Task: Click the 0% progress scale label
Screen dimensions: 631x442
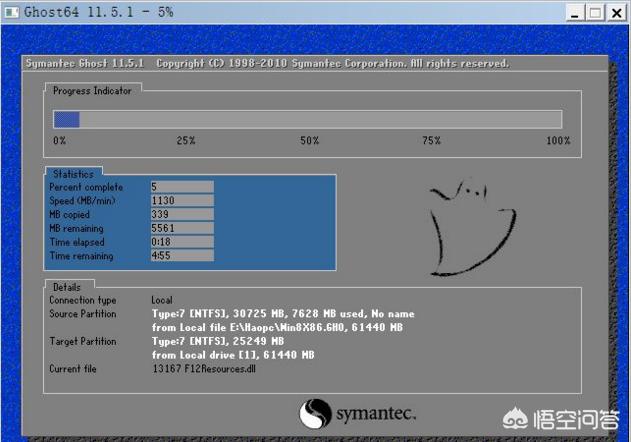Action: tap(60, 140)
